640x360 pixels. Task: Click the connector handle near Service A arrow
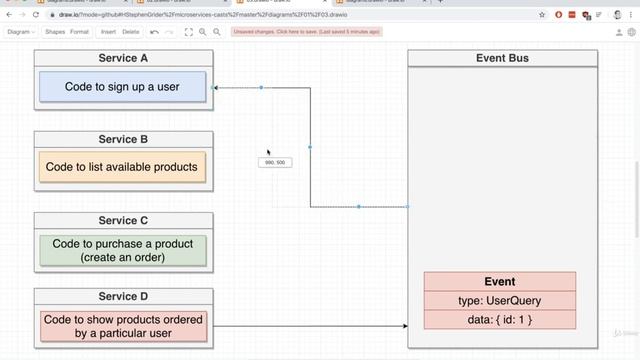click(x=261, y=87)
